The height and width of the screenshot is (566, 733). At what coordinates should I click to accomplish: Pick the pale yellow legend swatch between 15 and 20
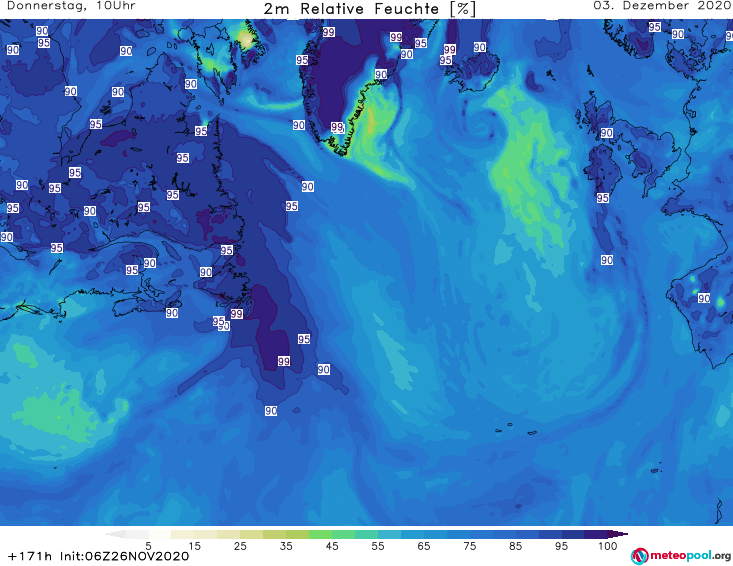[205, 534]
